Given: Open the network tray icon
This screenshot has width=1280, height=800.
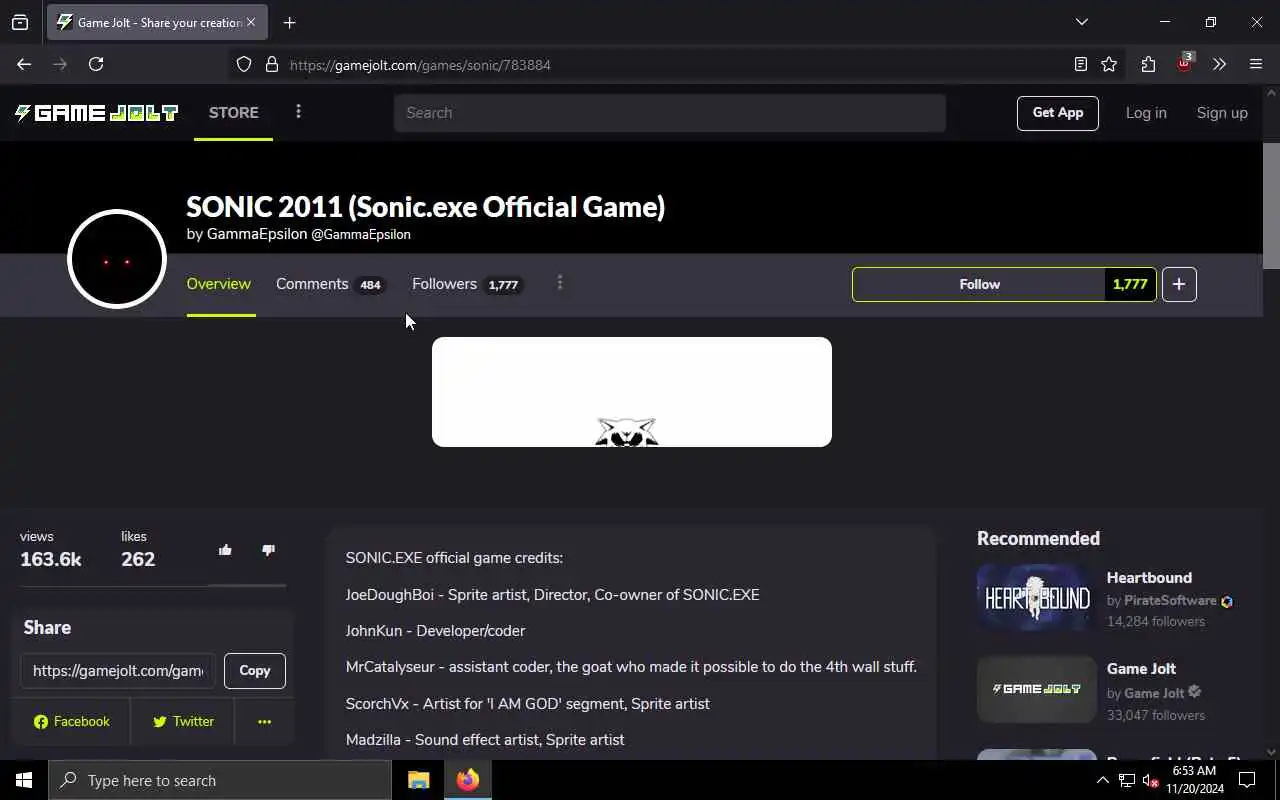Looking at the screenshot, I should 1127,780.
